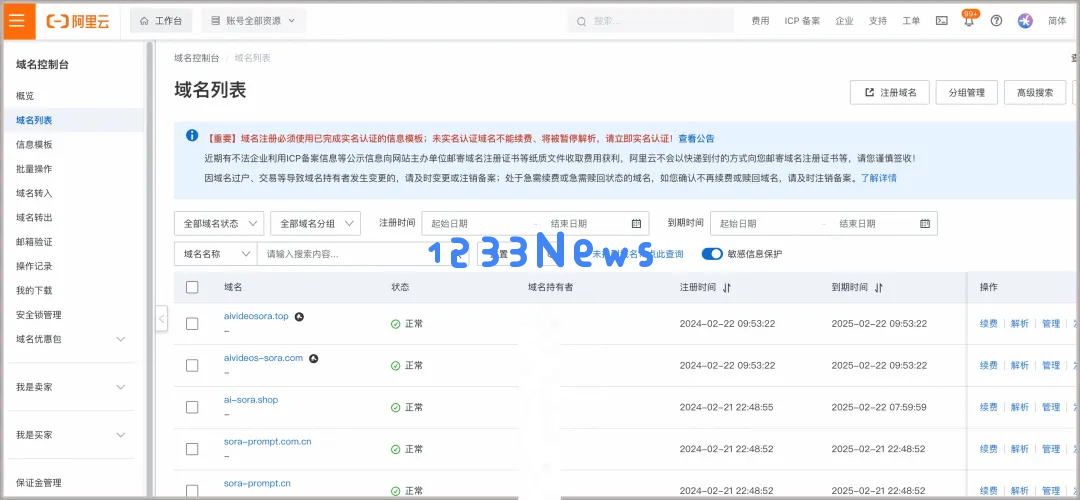This screenshot has width=1080, height=500.
Task: Open the 域名名称 search type dropdown
Action: [x=216, y=253]
